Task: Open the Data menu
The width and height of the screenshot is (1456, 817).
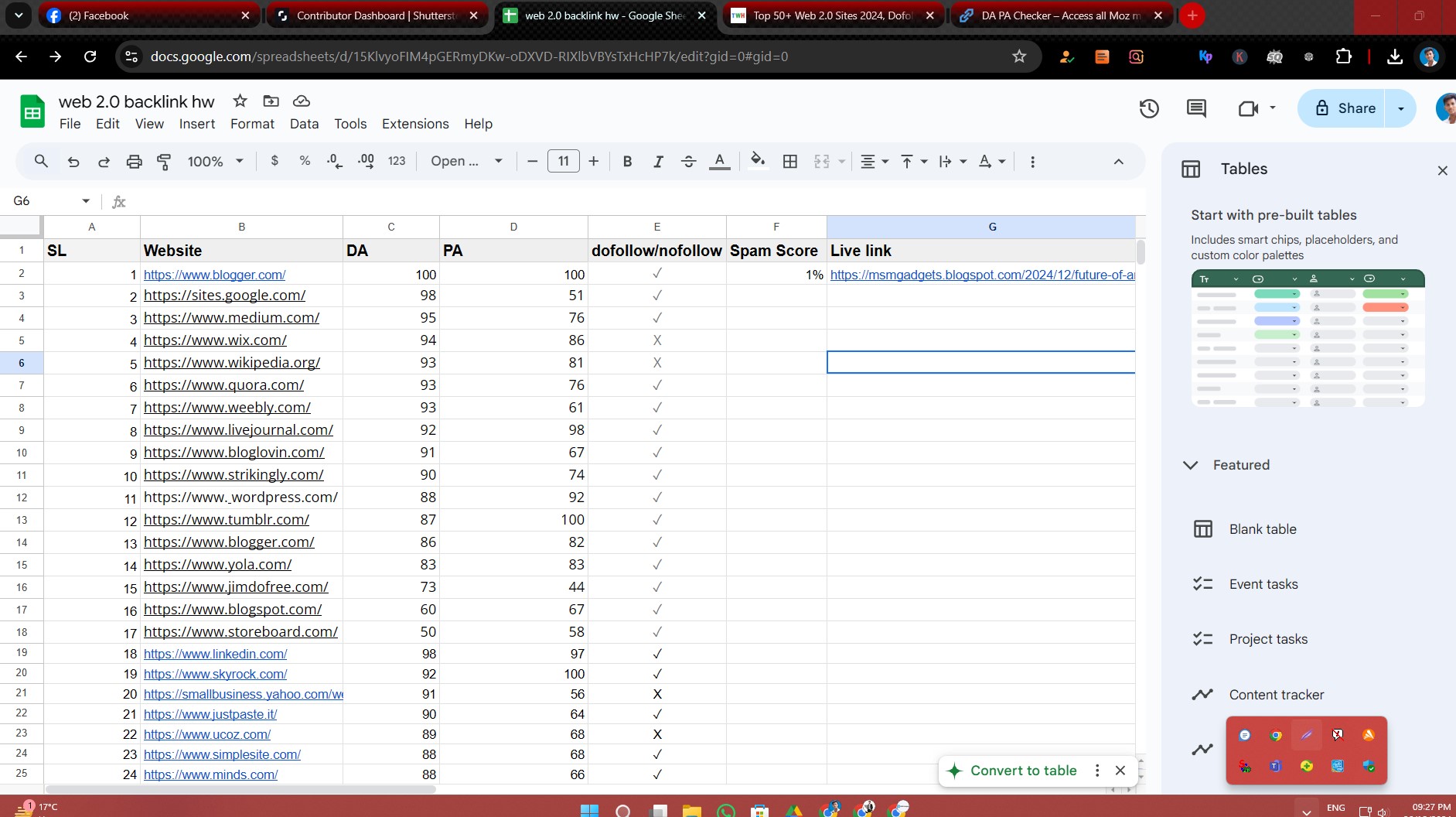Action: (x=304, y=124)
